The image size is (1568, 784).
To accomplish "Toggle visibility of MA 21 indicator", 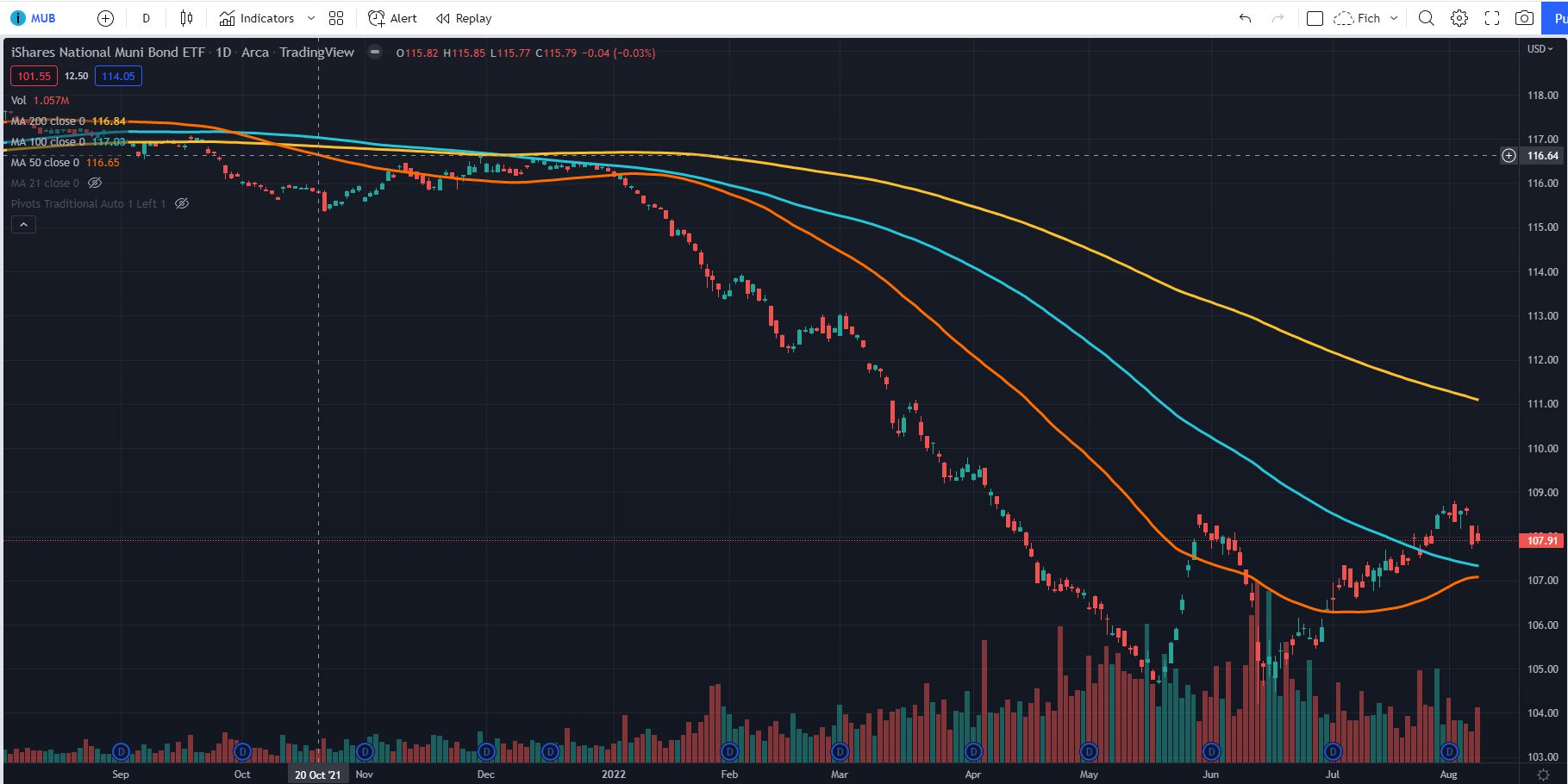I will (x=95, y=183).
